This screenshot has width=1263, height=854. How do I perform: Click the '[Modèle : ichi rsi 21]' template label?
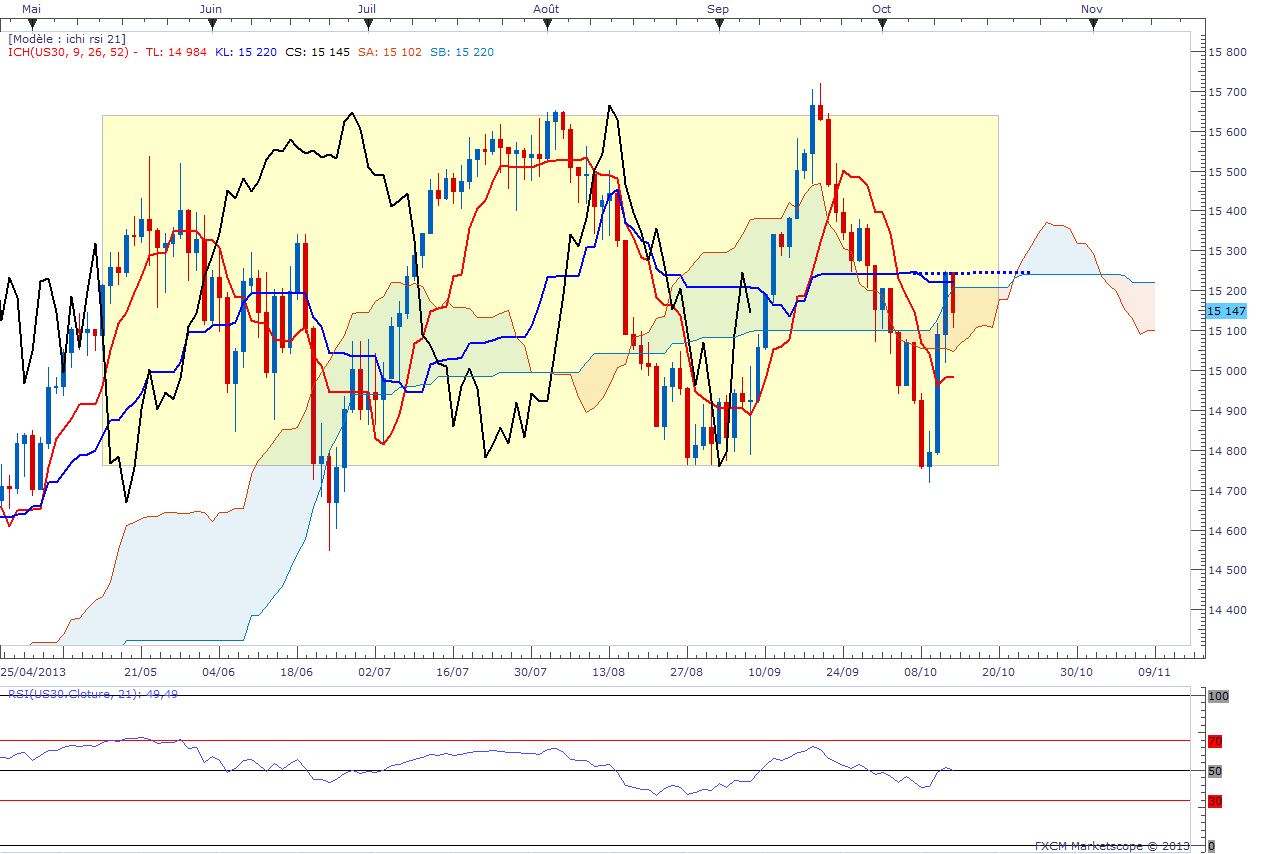pos(67,39)
